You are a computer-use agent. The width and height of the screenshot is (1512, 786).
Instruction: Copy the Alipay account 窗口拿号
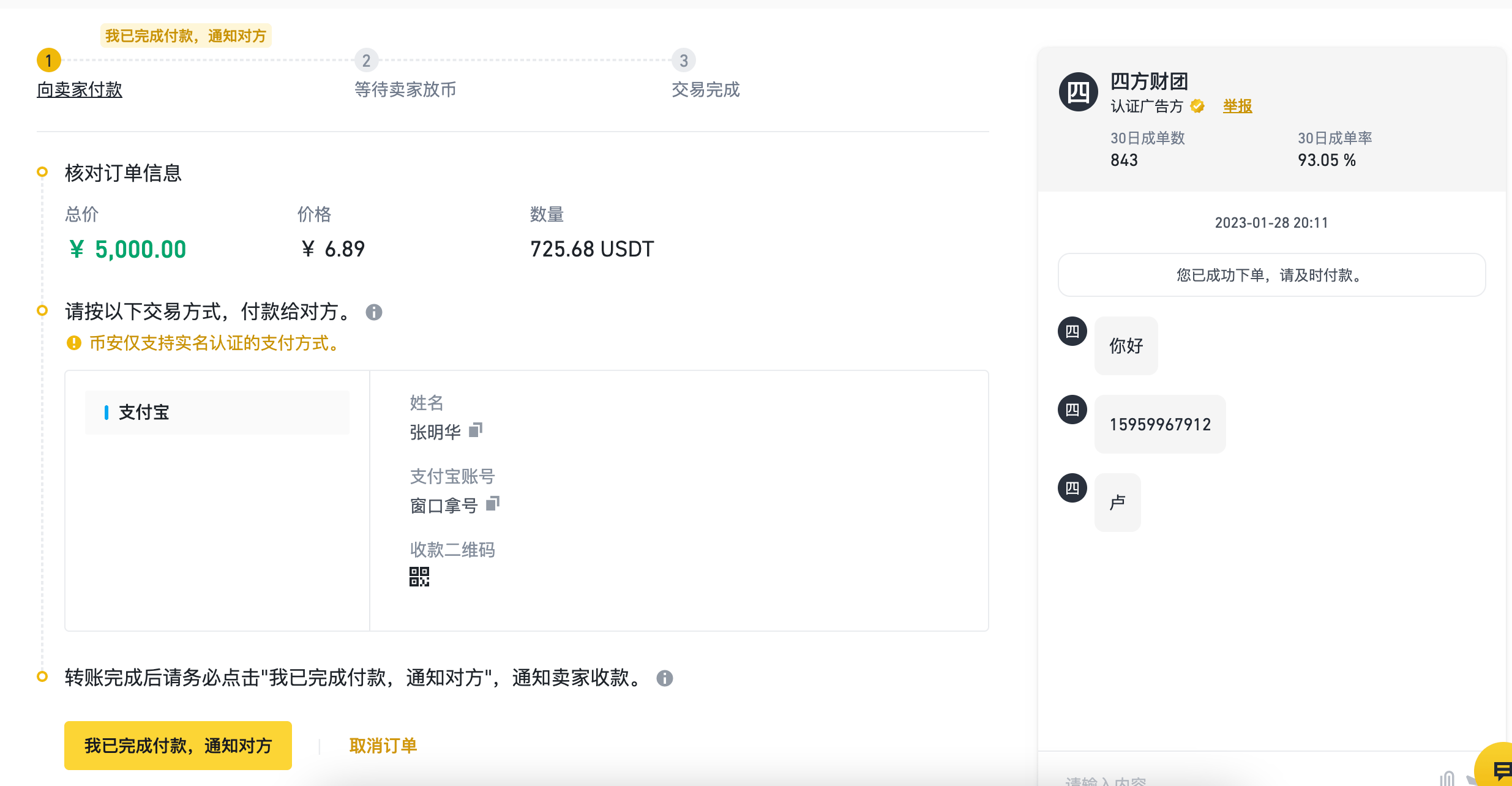tap(493, 504)
